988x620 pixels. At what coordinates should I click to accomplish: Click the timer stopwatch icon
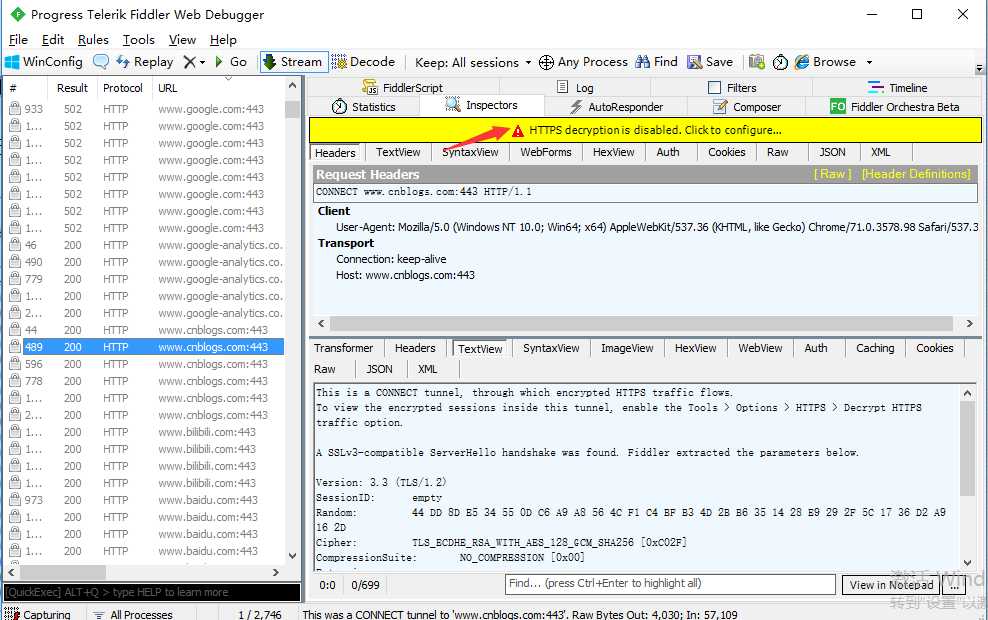click(780, 62)
